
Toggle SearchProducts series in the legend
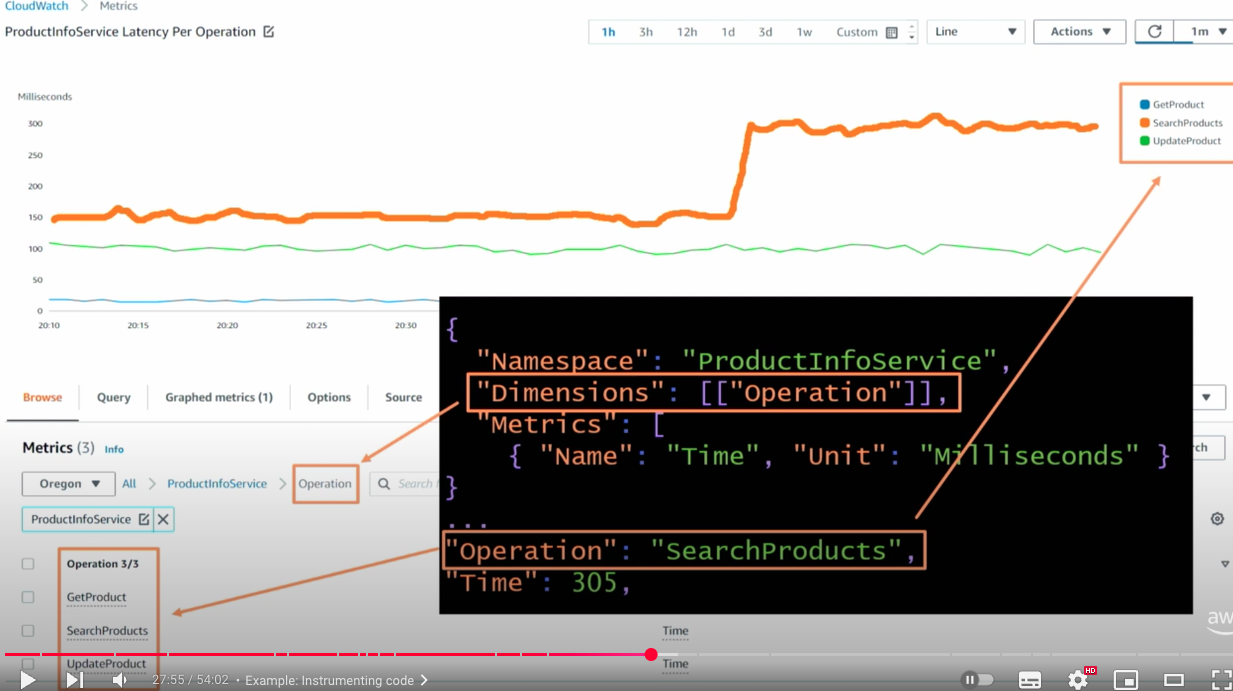tap(1181, 123)
